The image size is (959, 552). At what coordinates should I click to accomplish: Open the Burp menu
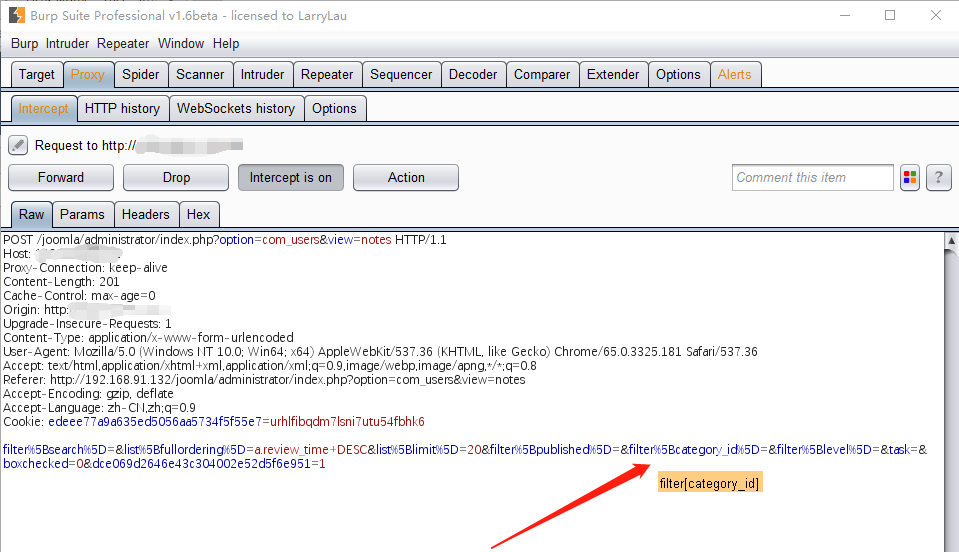(24, 43)
